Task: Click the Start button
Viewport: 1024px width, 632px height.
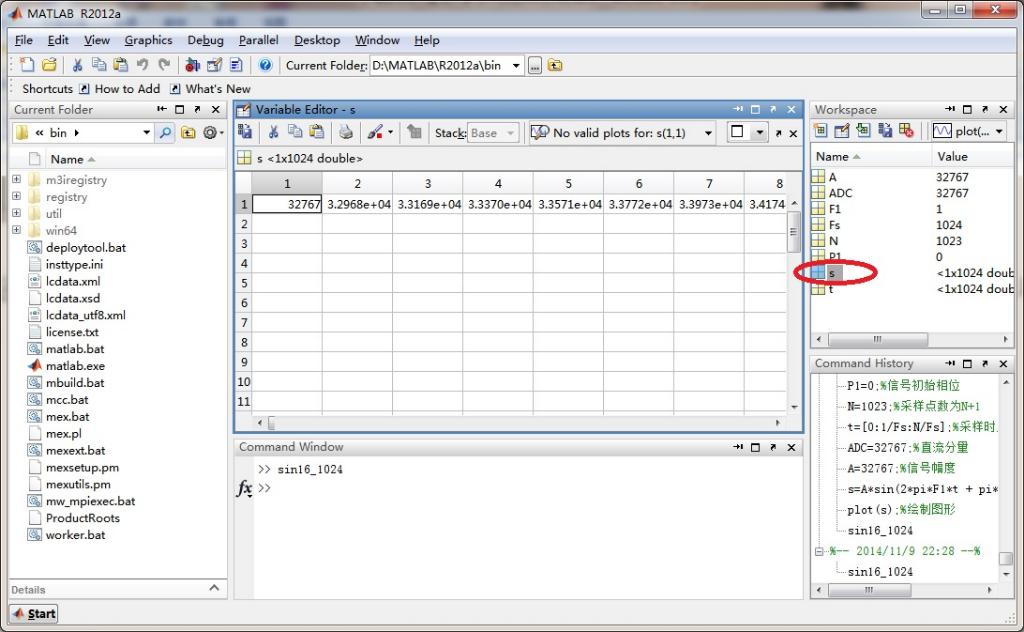Action: [34, 613]
